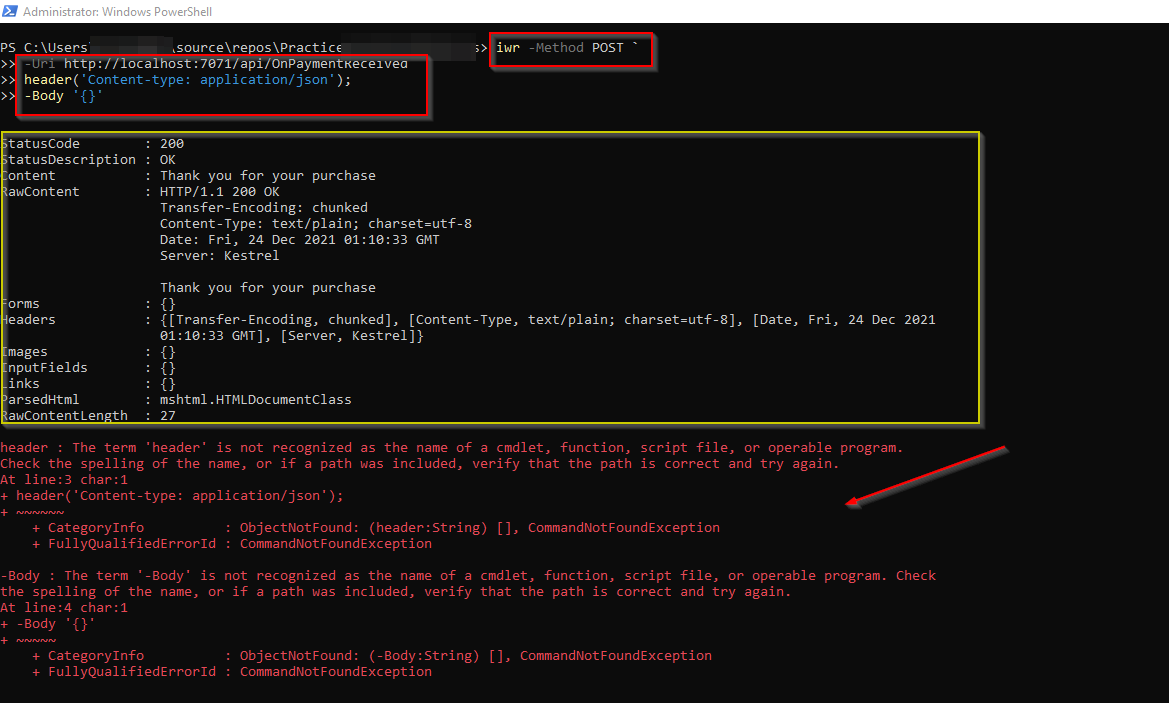Click the RawContent 'HTTP/1.1 200 OK' line
This screenshot has height=703, width=1169.
[220, 192]
